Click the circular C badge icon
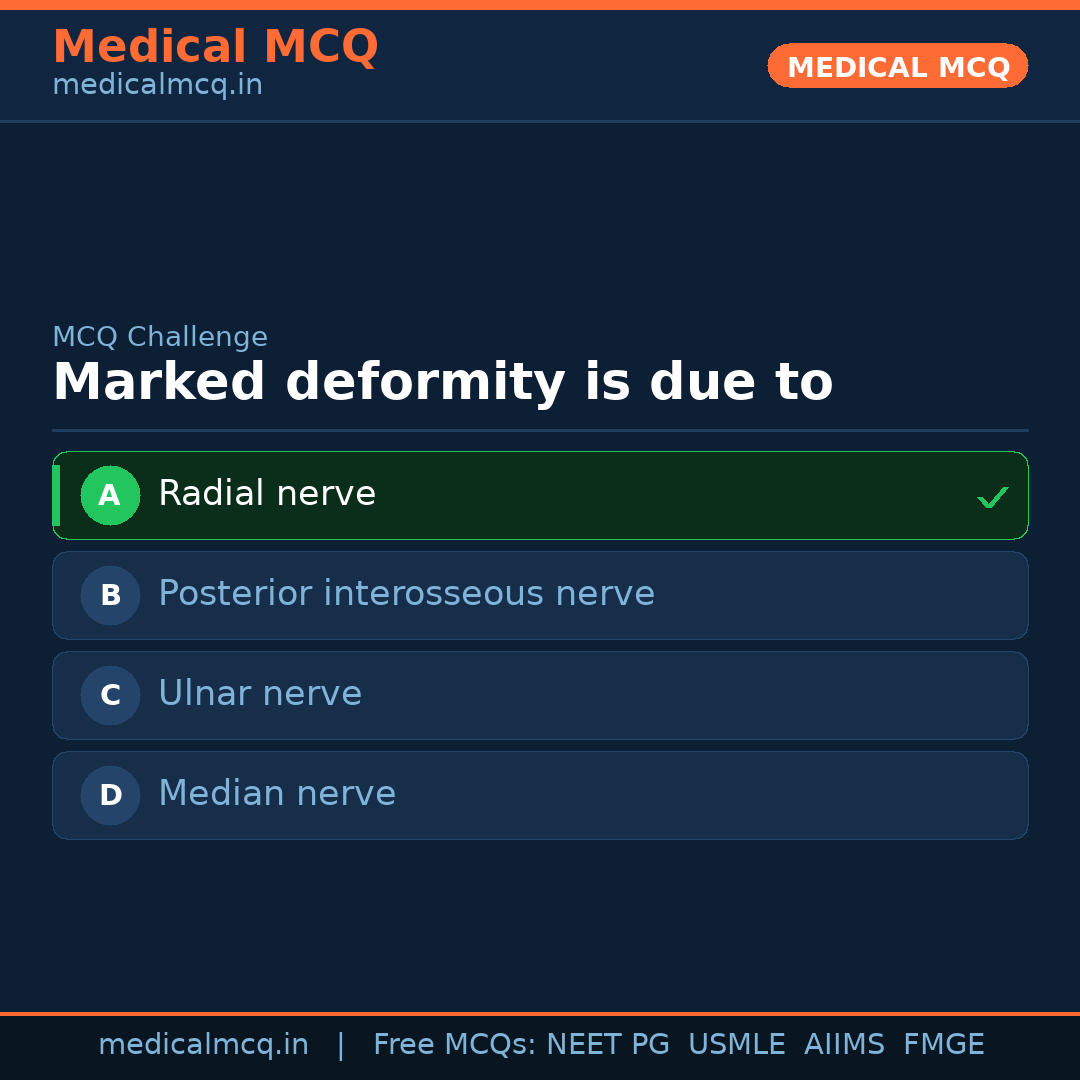 click(110, 695)
